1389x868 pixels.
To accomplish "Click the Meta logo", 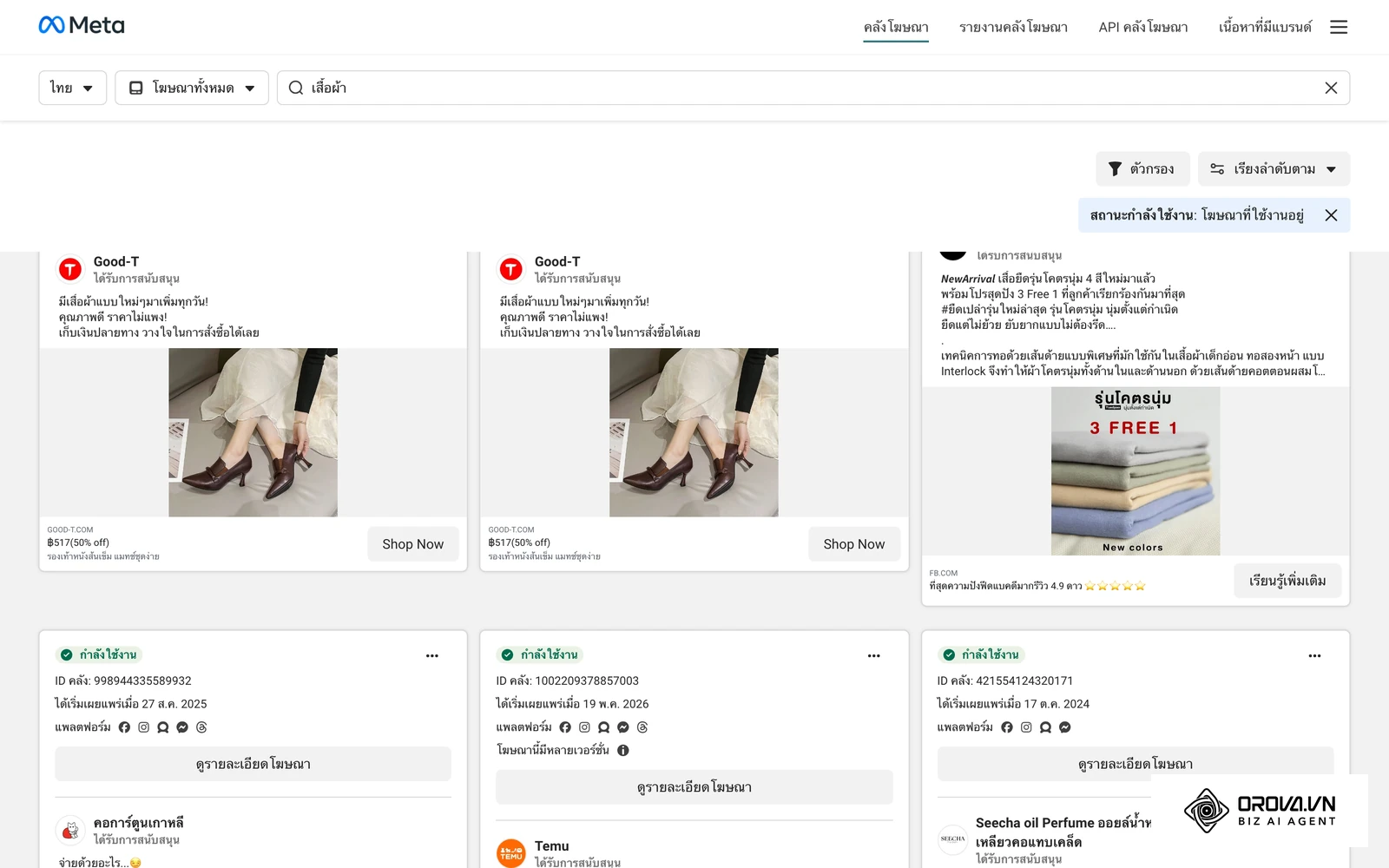I will tap(82, 25).
